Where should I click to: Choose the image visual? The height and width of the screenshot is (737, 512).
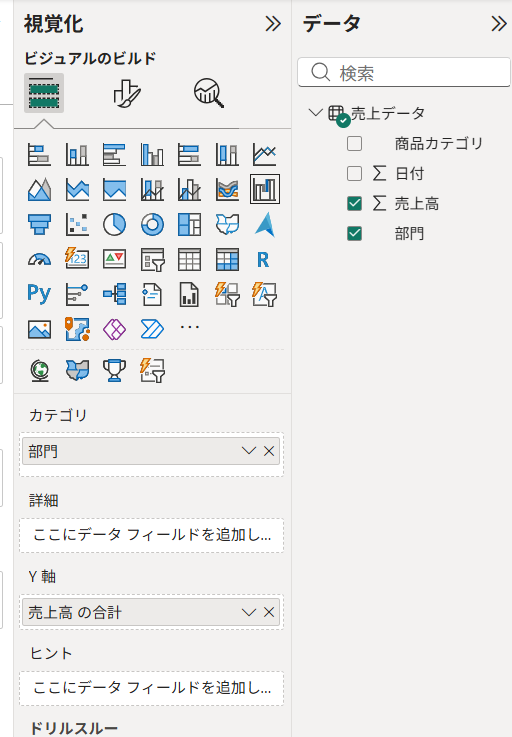(x=39, y=329)
